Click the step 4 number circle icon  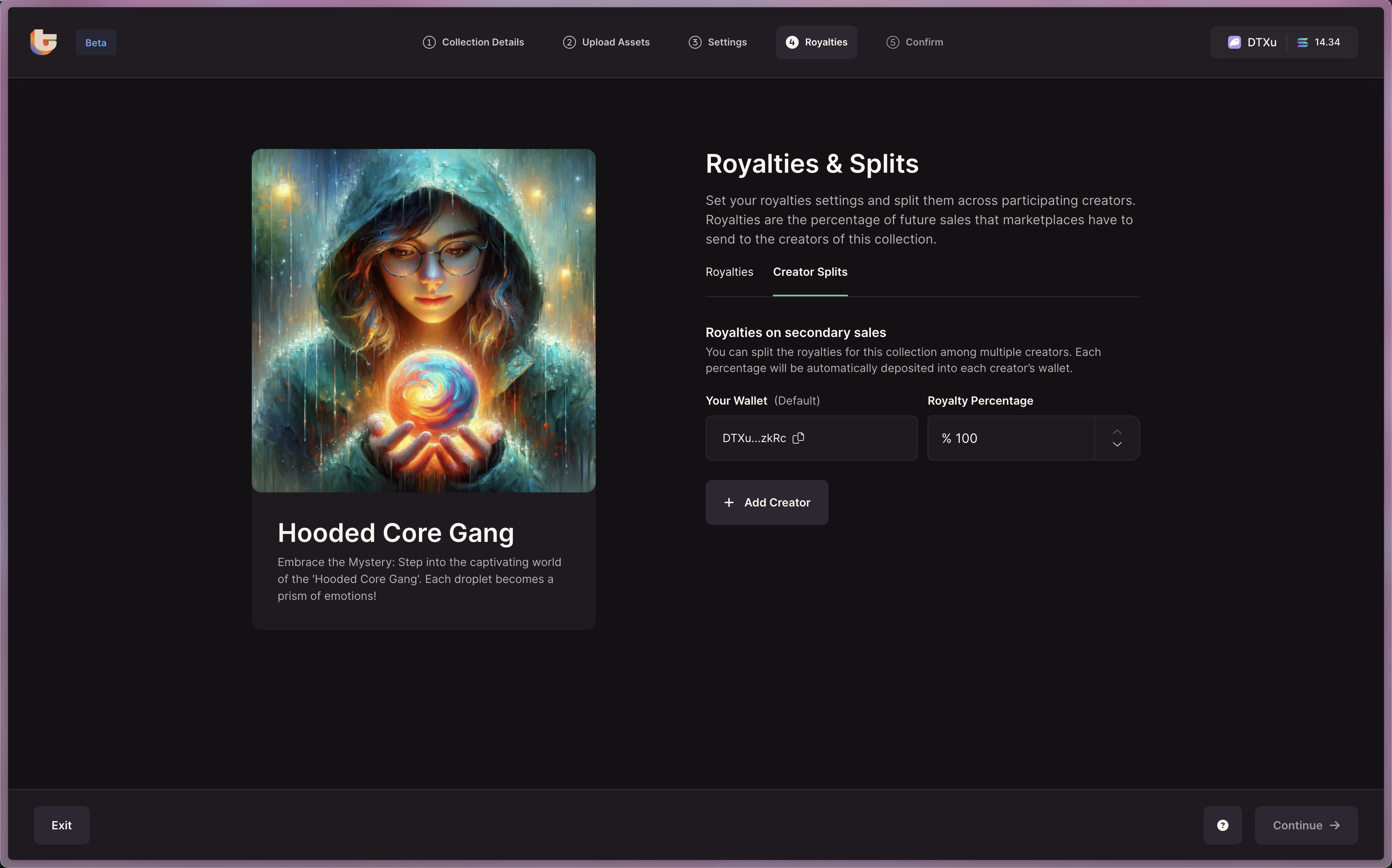[x=792, y=43]
